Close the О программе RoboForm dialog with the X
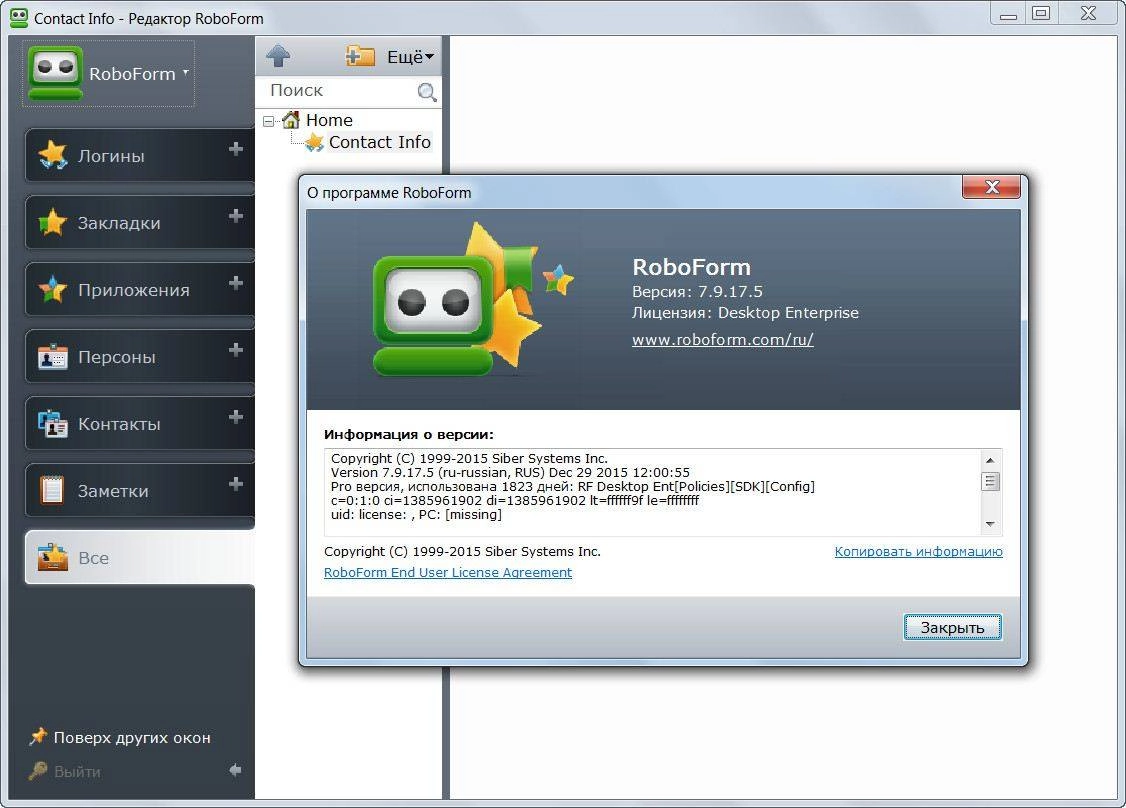 click(992, 187)
